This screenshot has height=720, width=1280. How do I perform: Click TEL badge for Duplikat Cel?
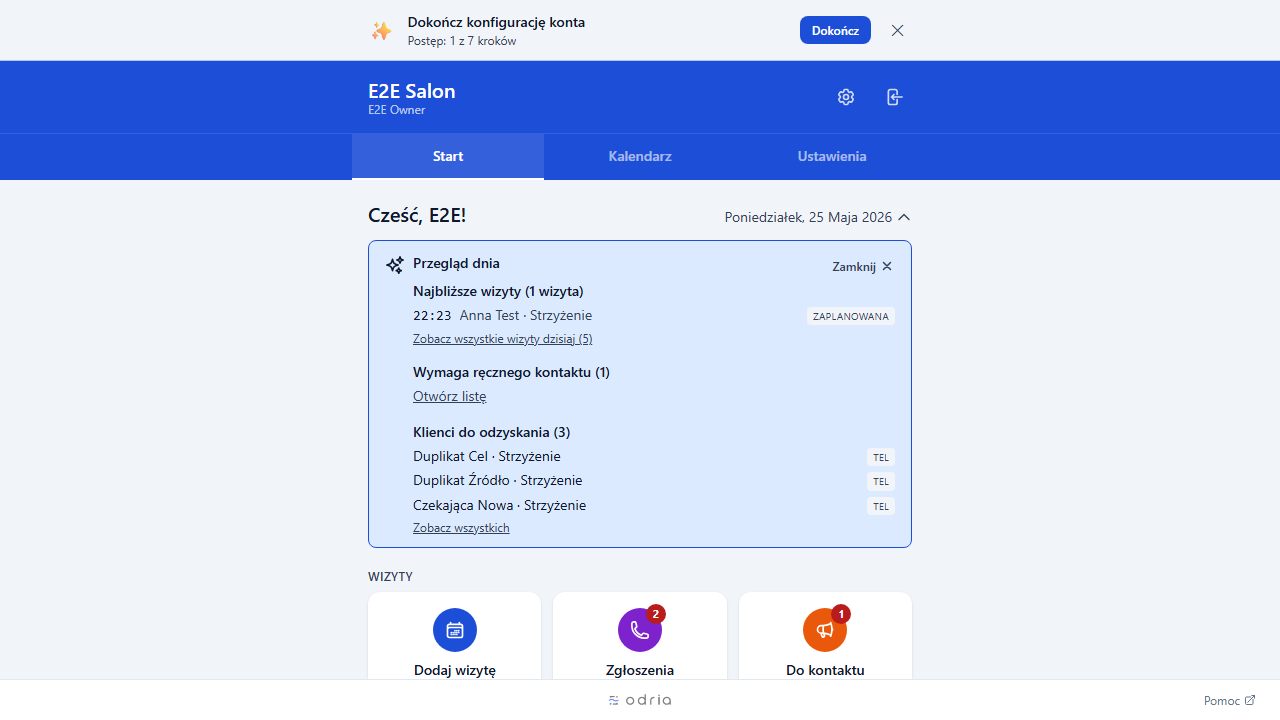coord(881,457)
